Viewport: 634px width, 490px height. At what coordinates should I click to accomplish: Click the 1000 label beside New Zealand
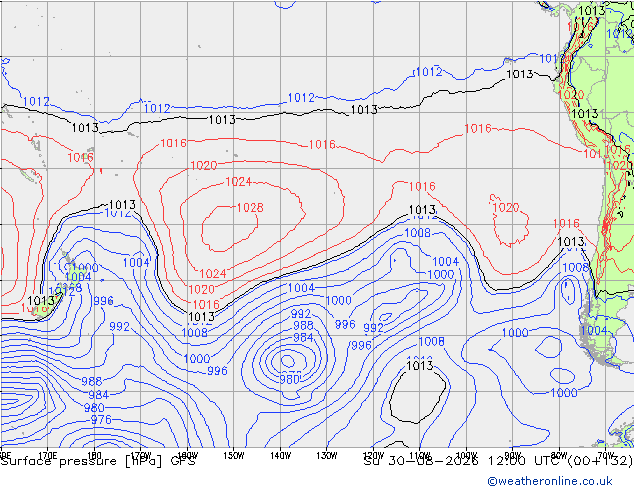click(86, 268)
